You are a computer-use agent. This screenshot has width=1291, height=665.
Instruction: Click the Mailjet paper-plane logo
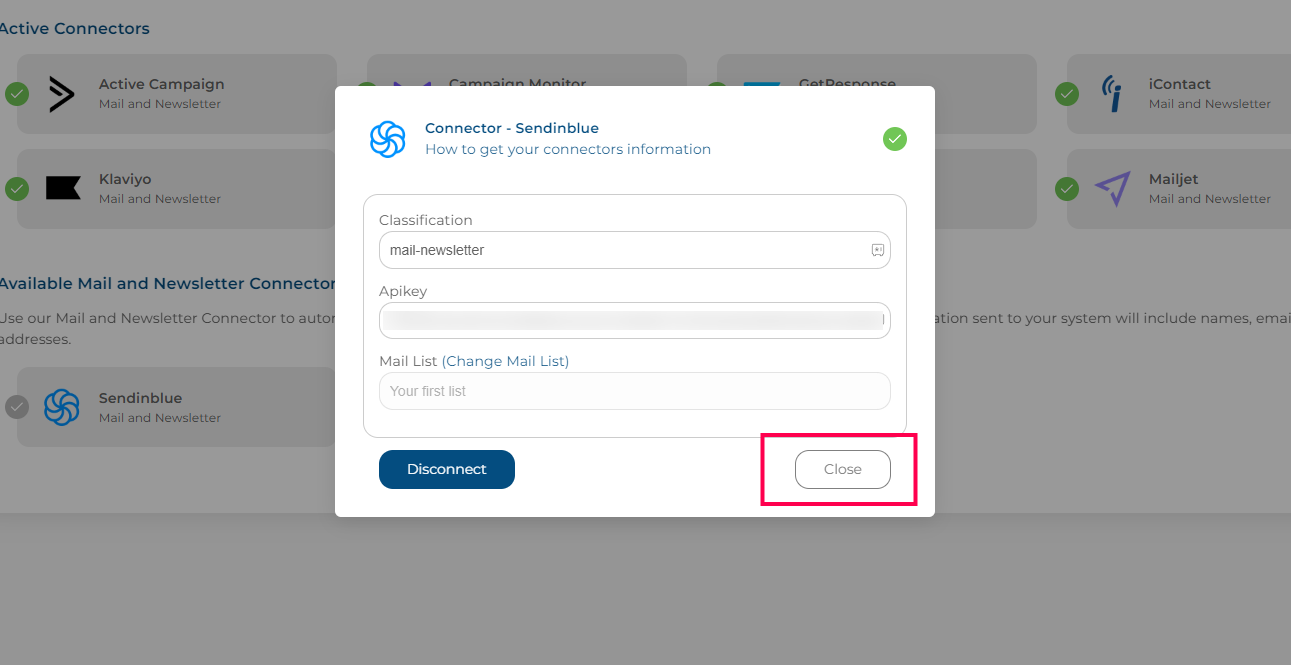[x=1112, y=188]
